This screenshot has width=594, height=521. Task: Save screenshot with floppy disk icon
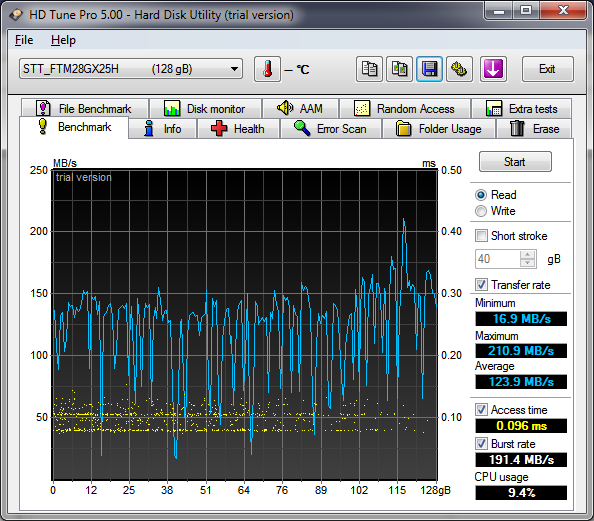(429, 69)
